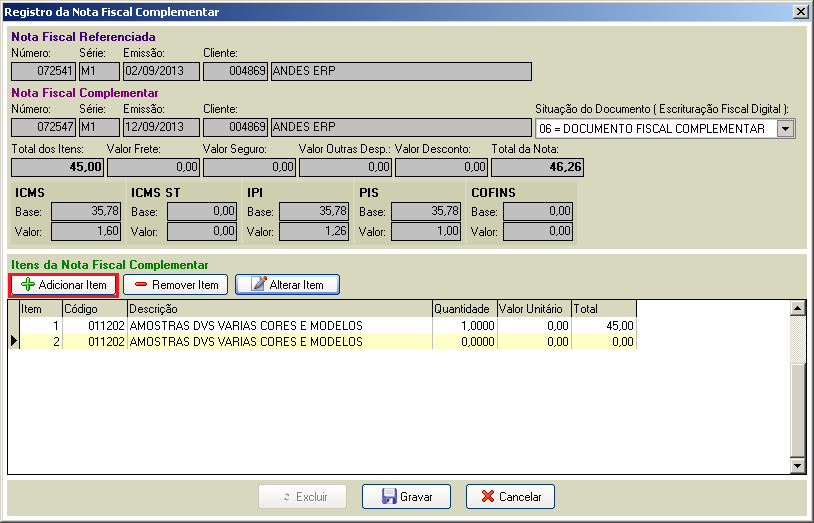Click the pencil icon on Alterar Item
814x523 pixels.
point(259,284)
